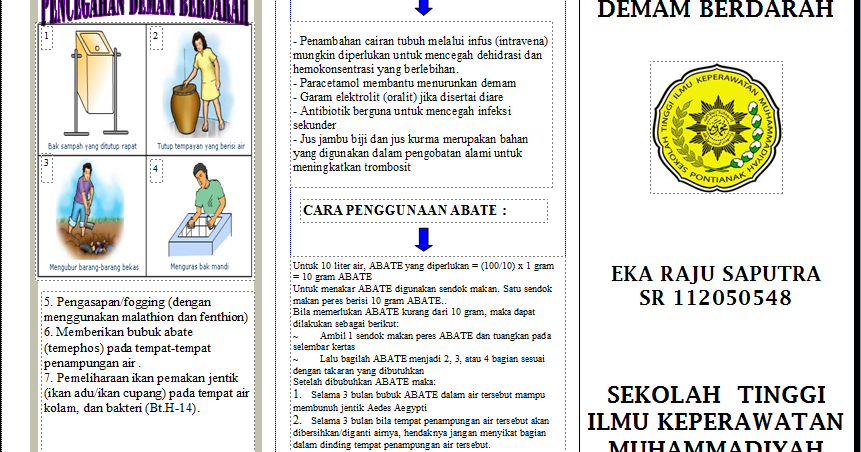This screenshot has height=452, width=861.
Task: Click the 'PENCEGAHAN DEMAM BERDARAH' WordArt title
Action: [144, 11]
